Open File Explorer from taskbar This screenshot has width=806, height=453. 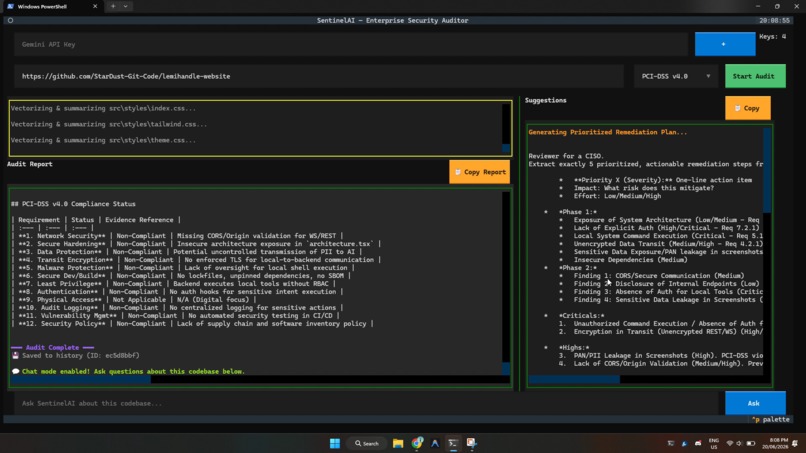point(398,443)
